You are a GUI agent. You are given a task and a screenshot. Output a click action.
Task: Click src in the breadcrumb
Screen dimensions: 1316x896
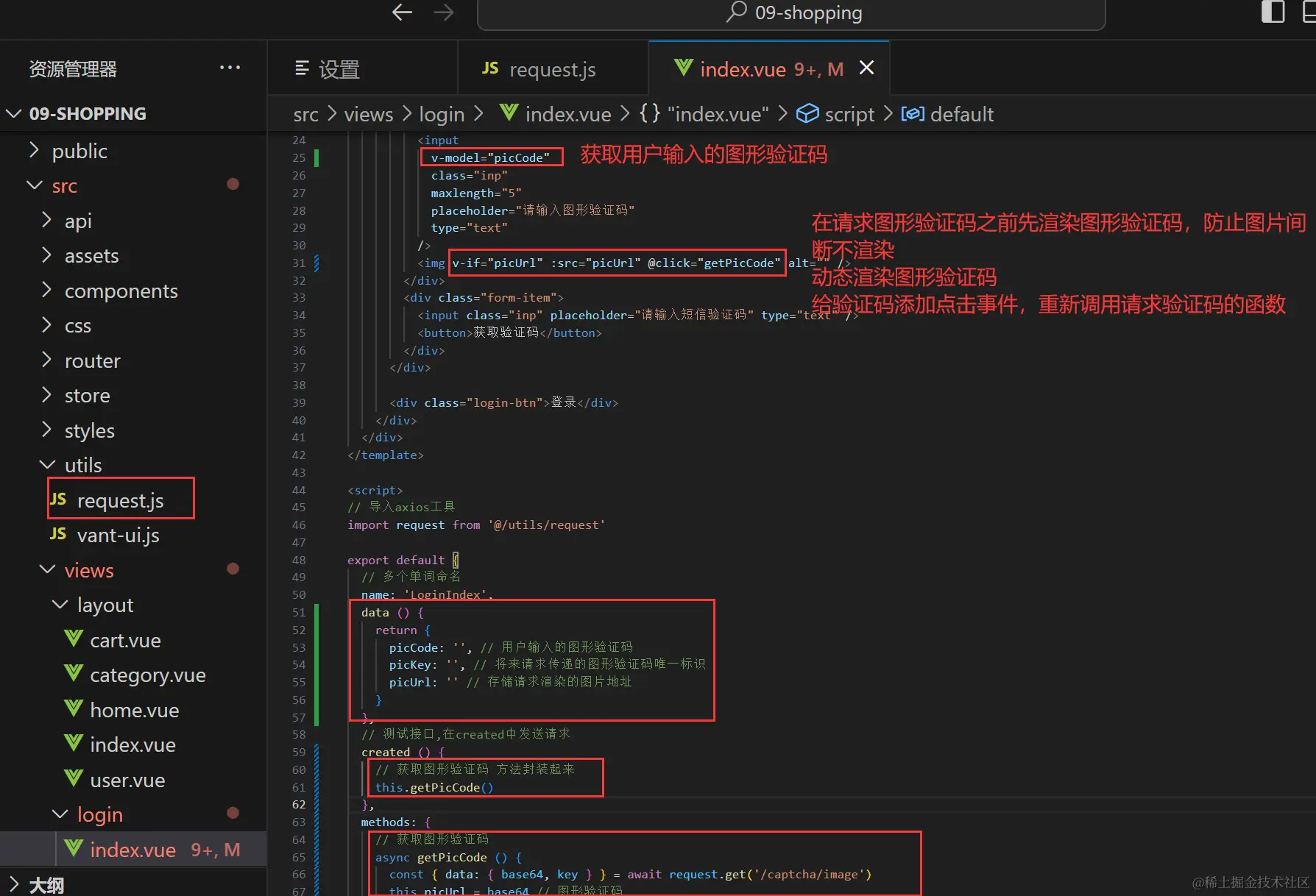(306, 114)
